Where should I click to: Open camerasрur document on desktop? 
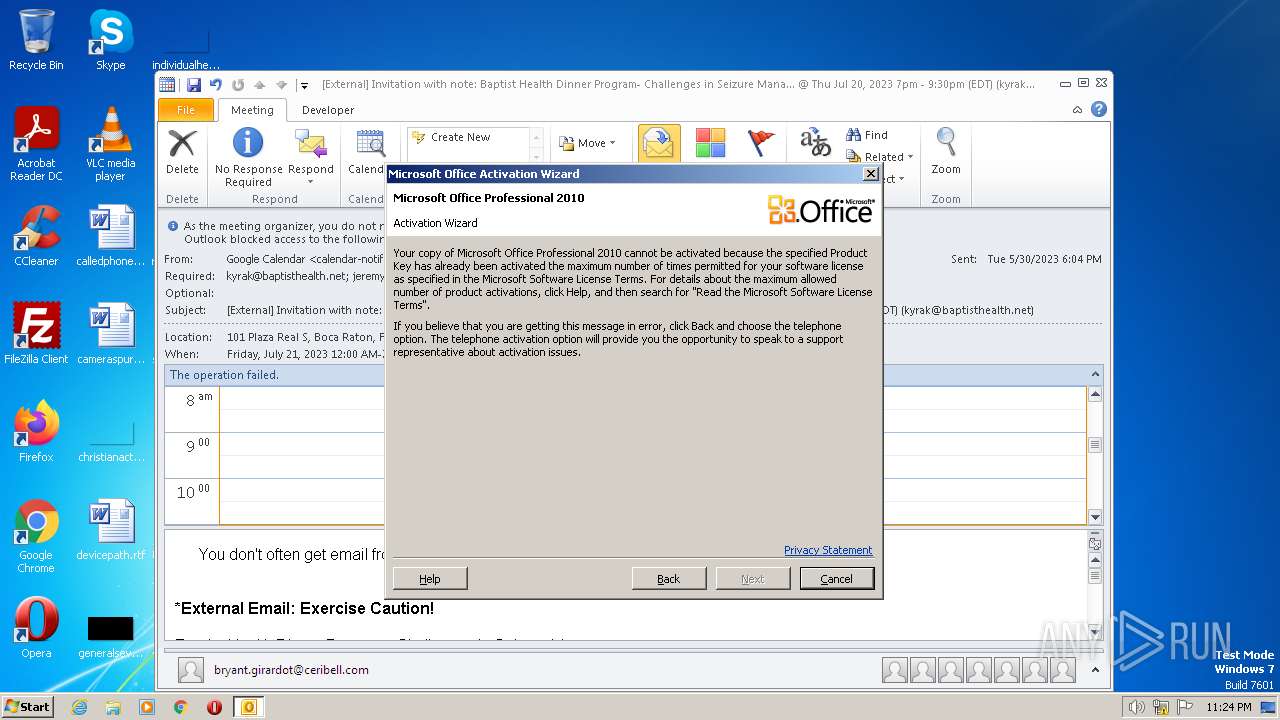click(x=110, y=333)
